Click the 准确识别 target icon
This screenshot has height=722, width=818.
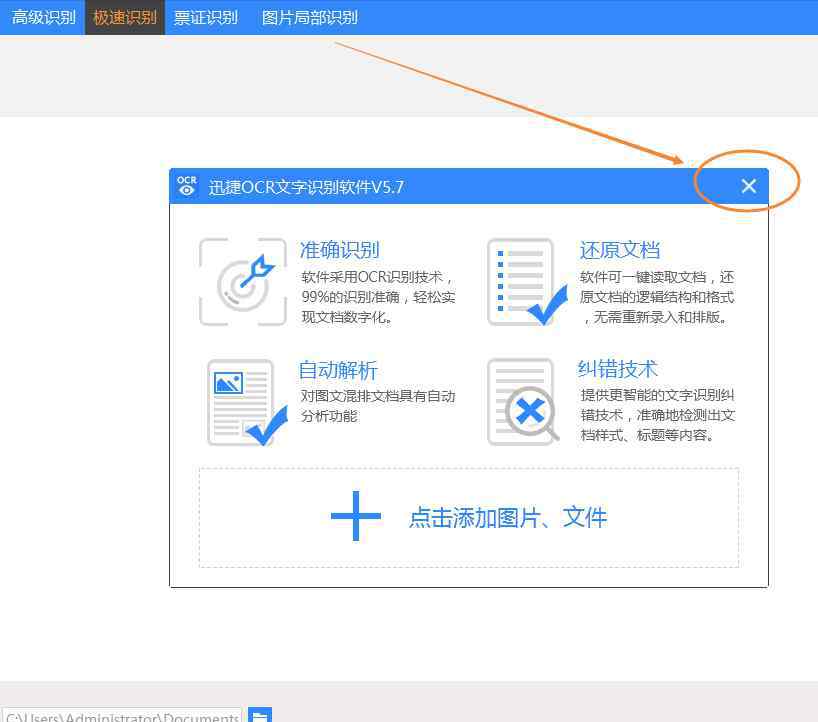pos(243,282)
